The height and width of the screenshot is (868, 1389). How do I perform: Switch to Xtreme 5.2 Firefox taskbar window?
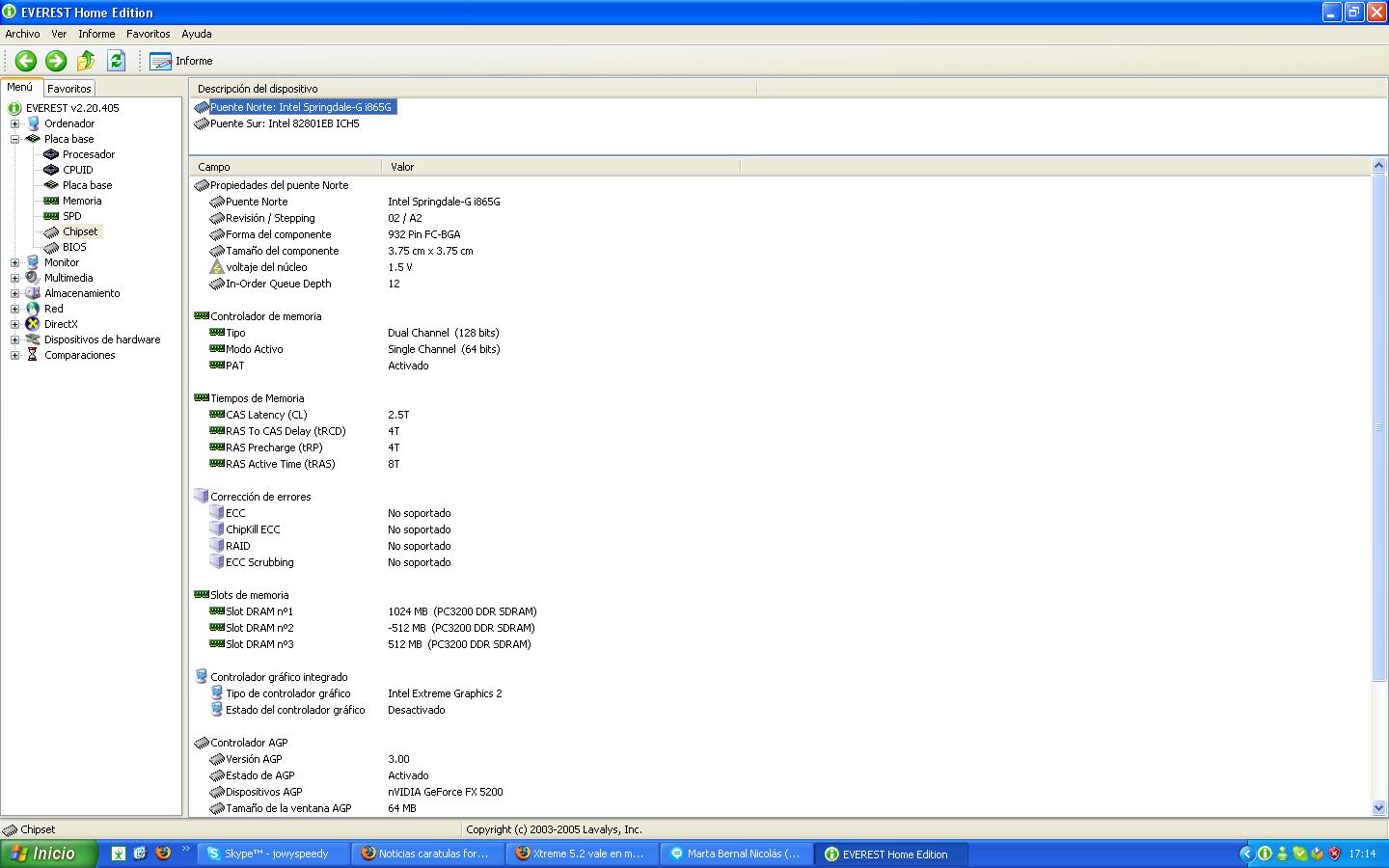[582, 854]
